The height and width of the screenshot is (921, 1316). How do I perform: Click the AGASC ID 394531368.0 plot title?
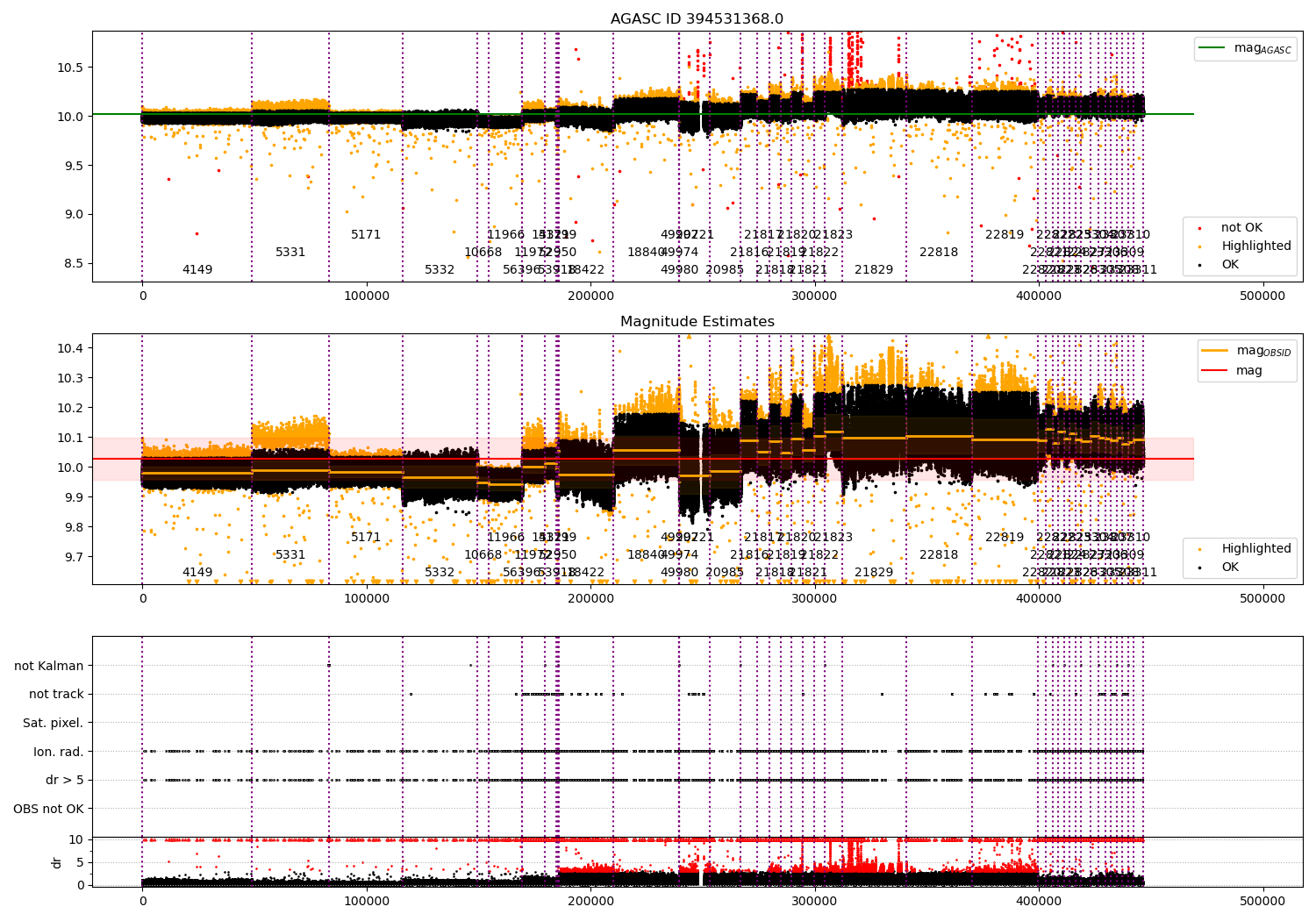click(697, 18)
